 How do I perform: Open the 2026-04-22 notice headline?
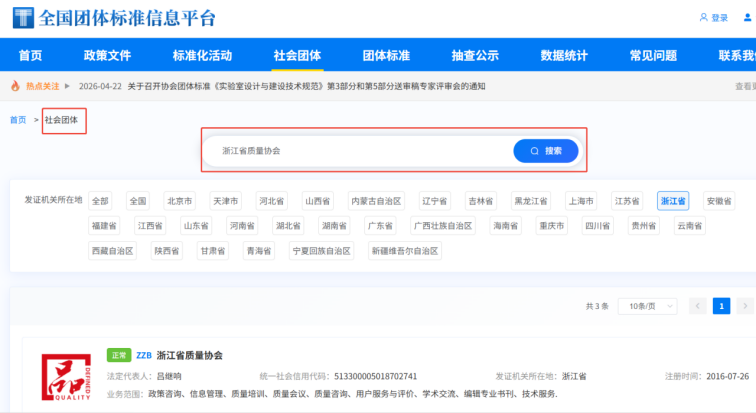(306, 86)
